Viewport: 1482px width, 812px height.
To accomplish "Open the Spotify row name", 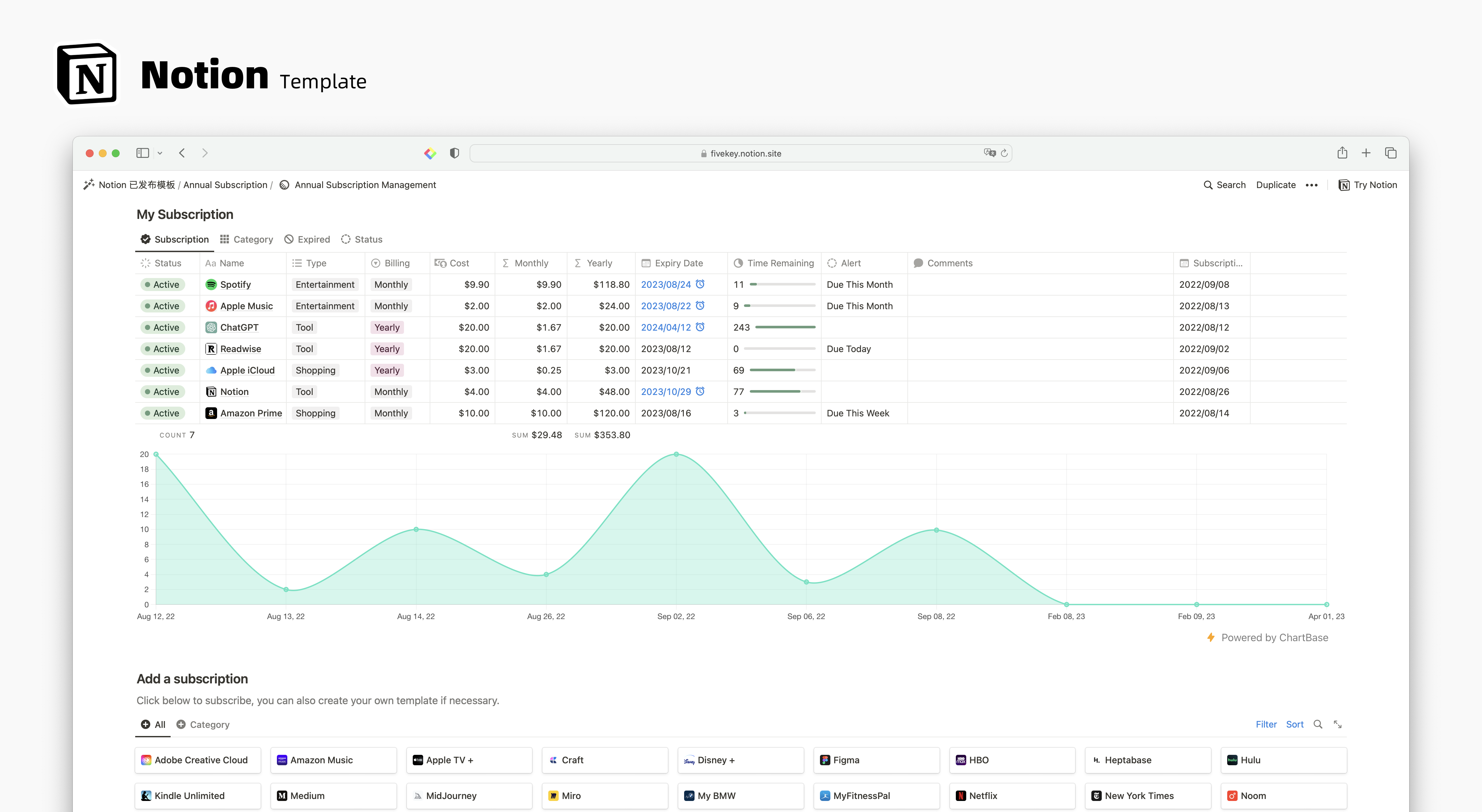I will tap(235, 284).
